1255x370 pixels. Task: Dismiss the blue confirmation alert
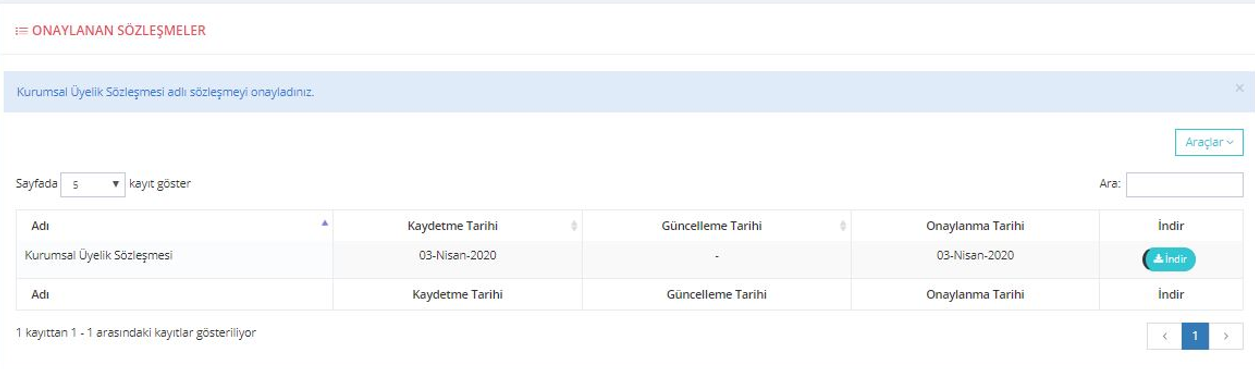(1239, 88)
